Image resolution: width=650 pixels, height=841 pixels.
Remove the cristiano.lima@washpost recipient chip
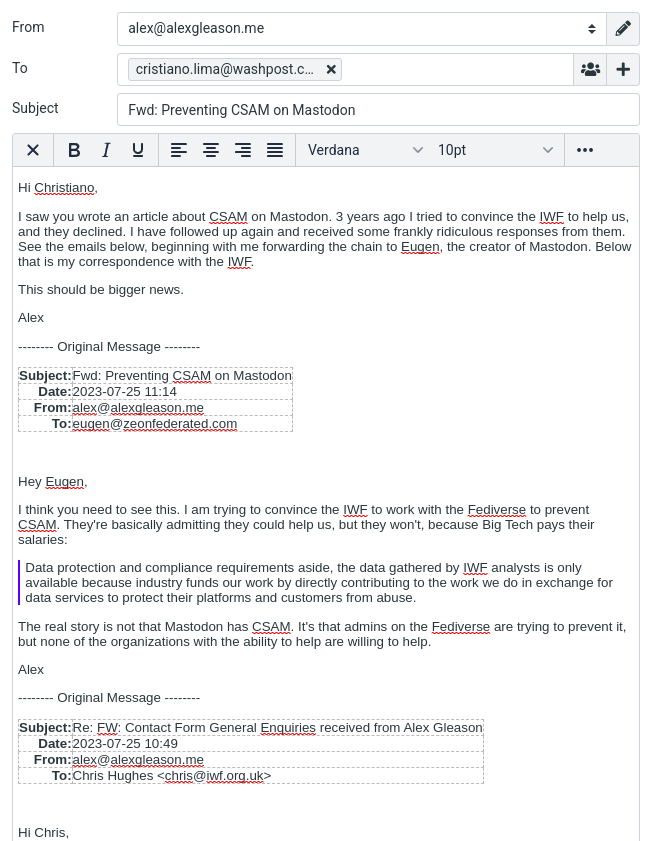click(x=331, y=69)
